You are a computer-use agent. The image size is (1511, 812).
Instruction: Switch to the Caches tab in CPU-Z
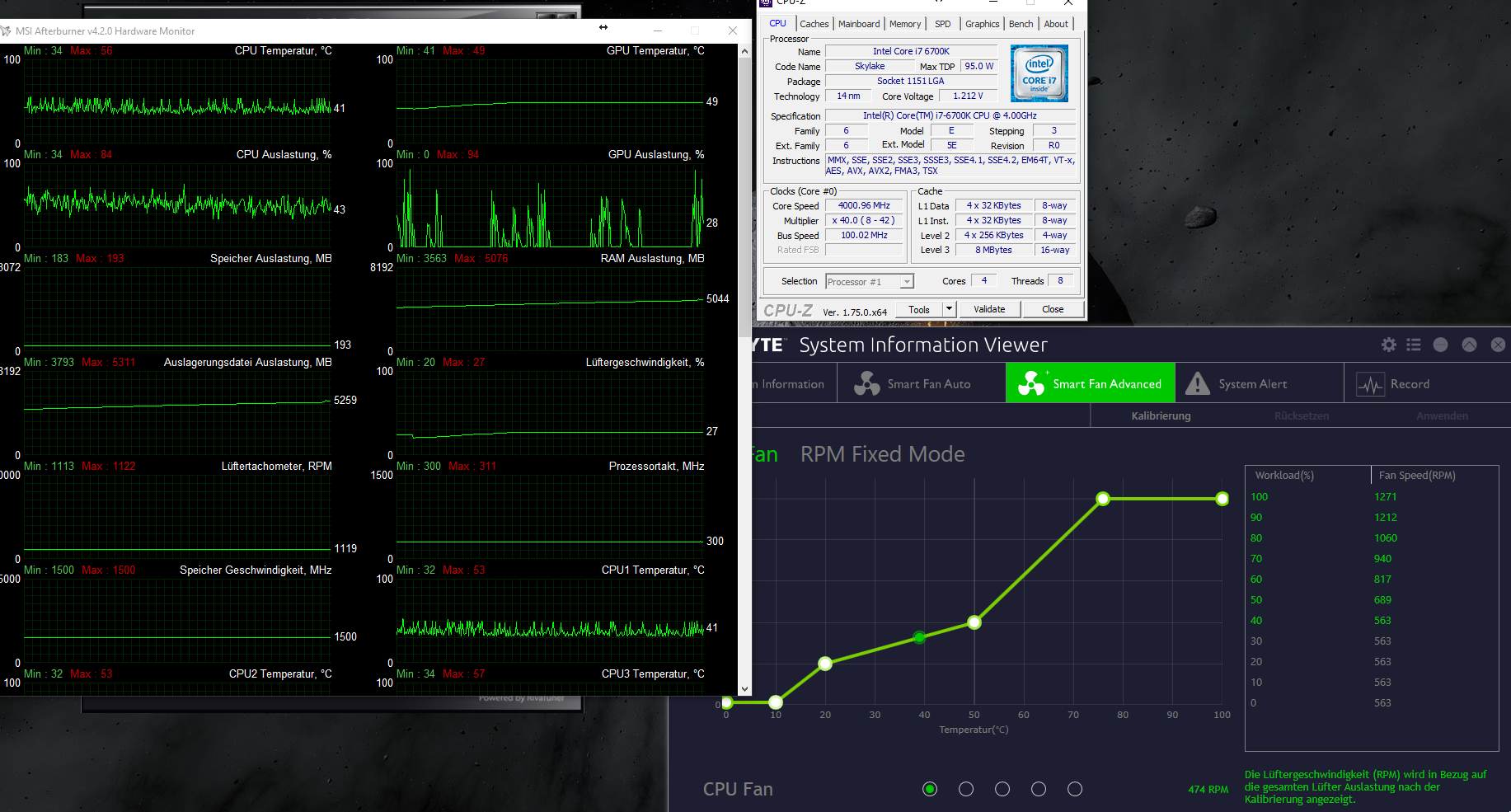814,24
